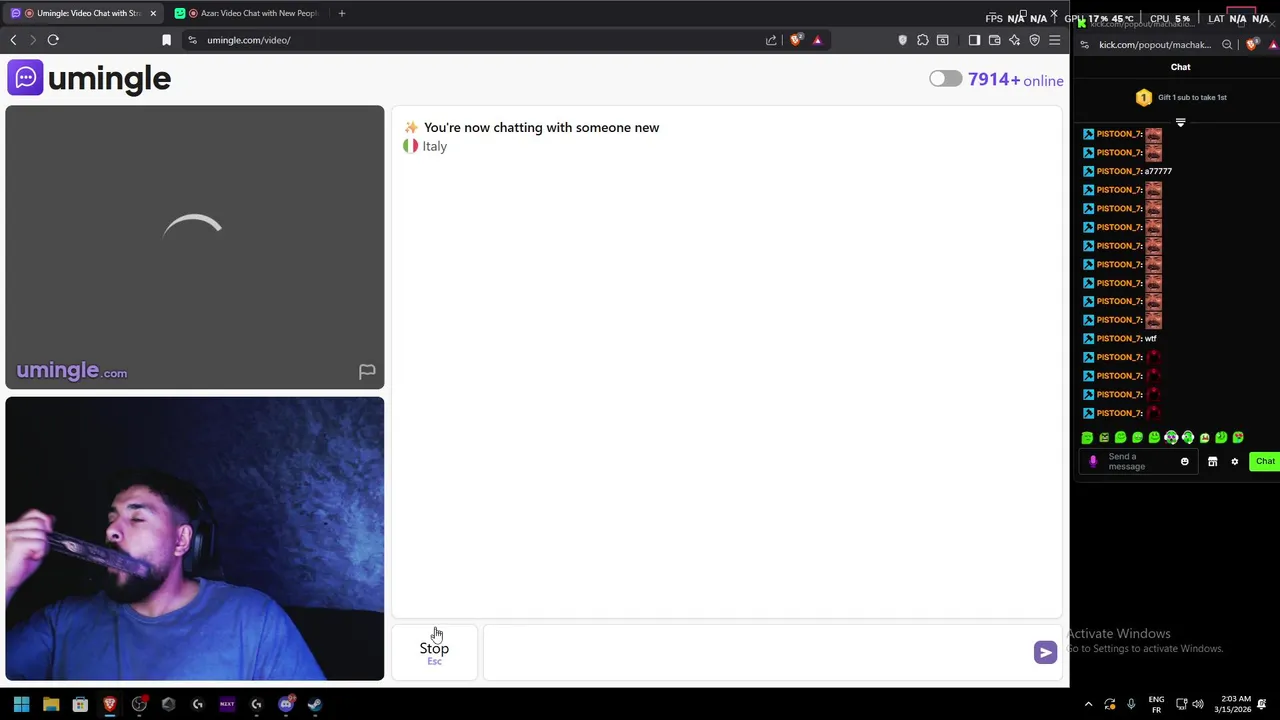Open the Windows Start menu
Image resolution: width=1280 pixels, height=720 pixels.
(x=21, y=704)
